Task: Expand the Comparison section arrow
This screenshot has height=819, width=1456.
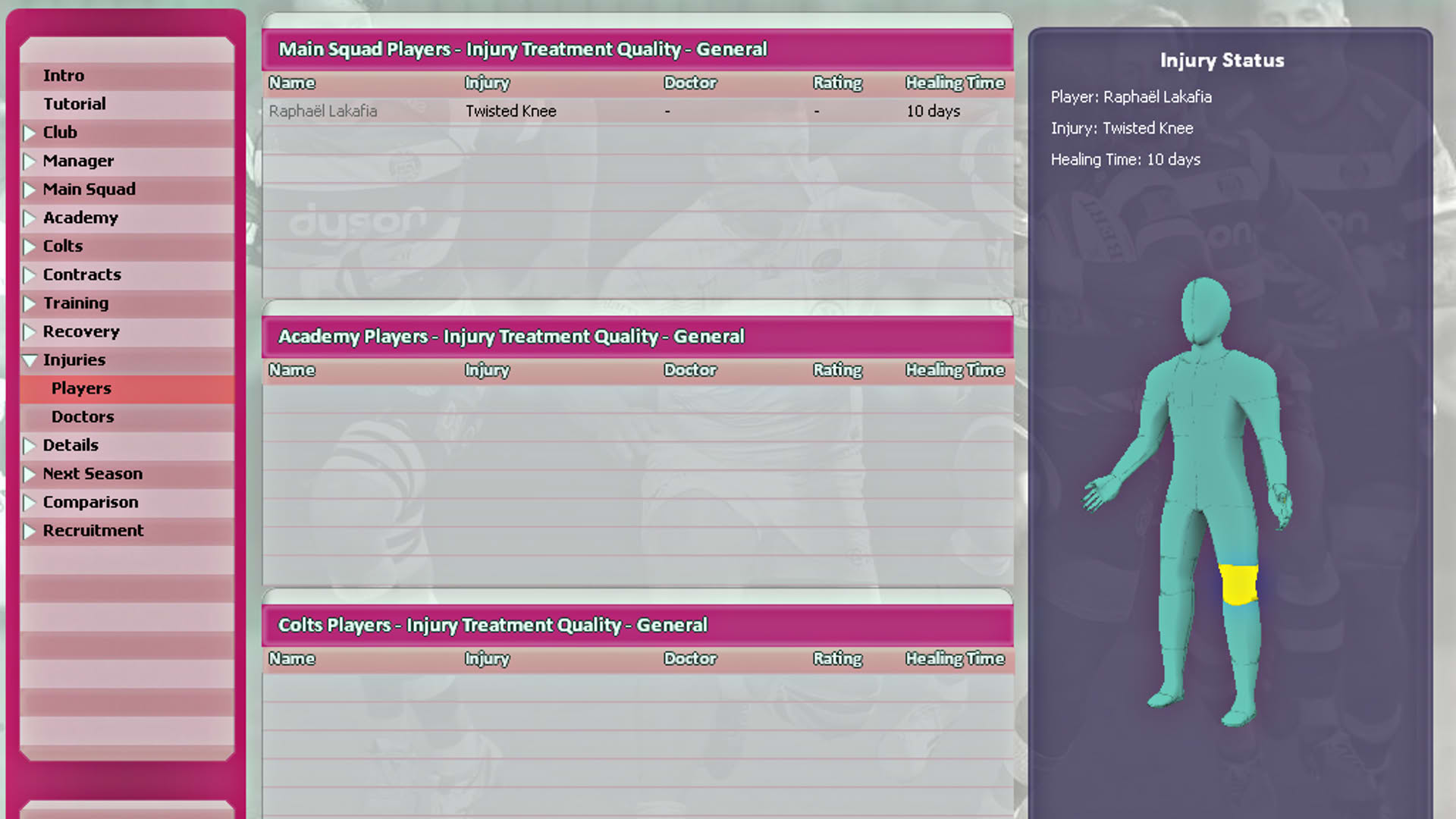Action: [30, 503]
